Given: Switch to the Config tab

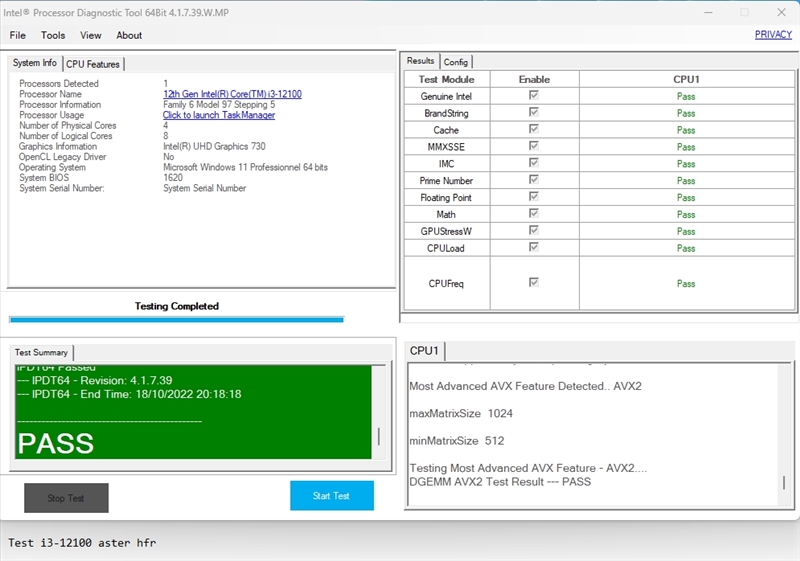Looking at the screenshot, I should pyautogui.click(x=456, y=62).
